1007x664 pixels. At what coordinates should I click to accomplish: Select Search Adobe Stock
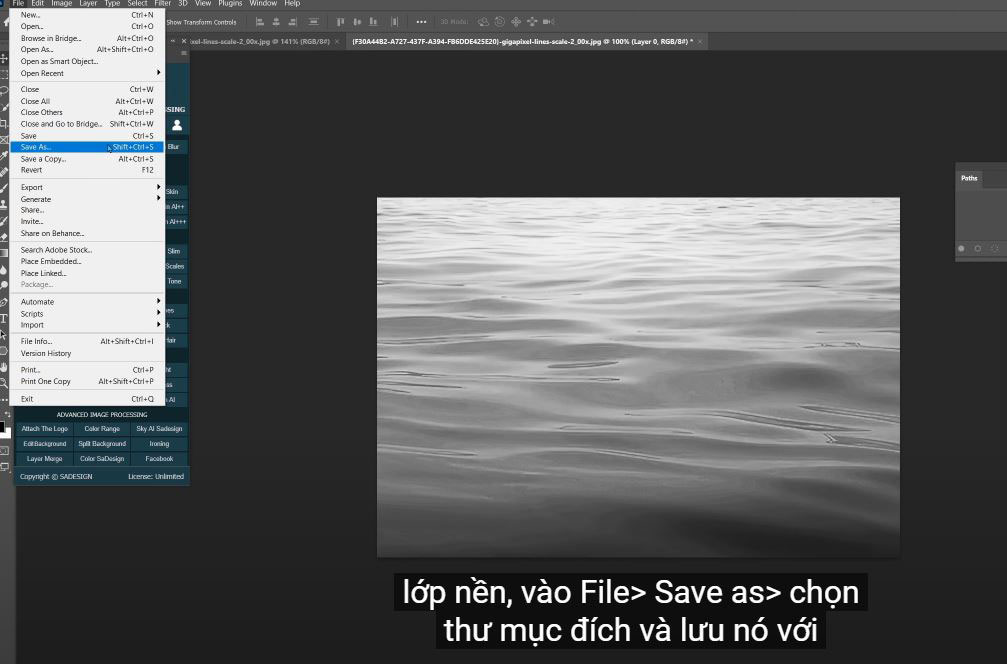[x=88, y=250]
